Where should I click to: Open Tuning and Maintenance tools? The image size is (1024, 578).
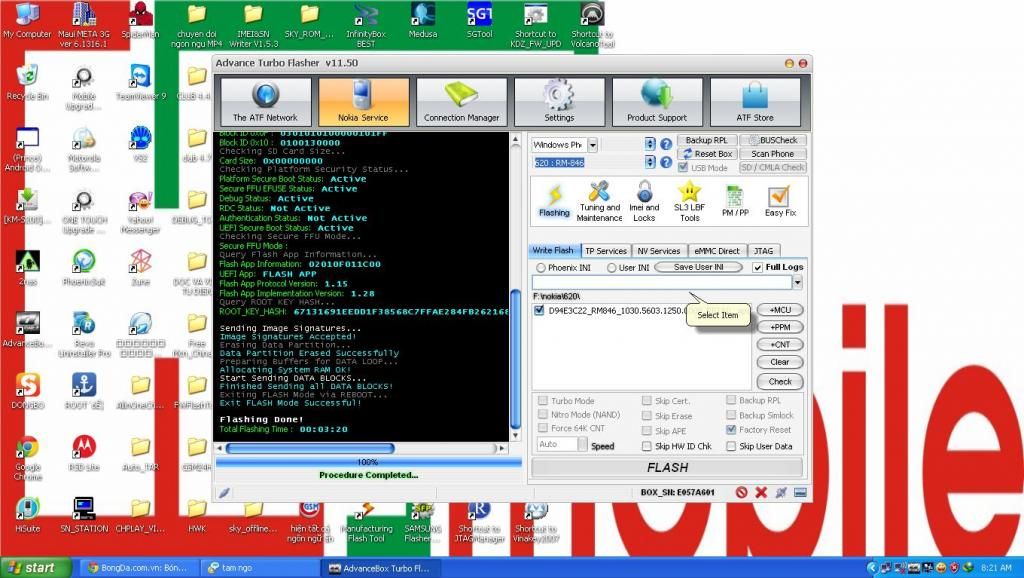tap(599, 202)
